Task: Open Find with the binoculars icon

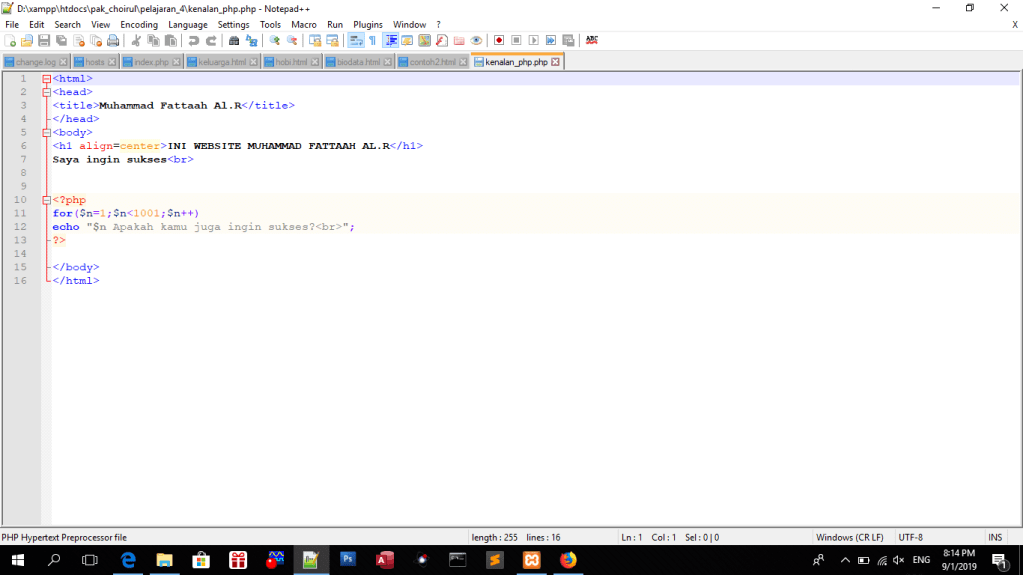Action: 234,41
